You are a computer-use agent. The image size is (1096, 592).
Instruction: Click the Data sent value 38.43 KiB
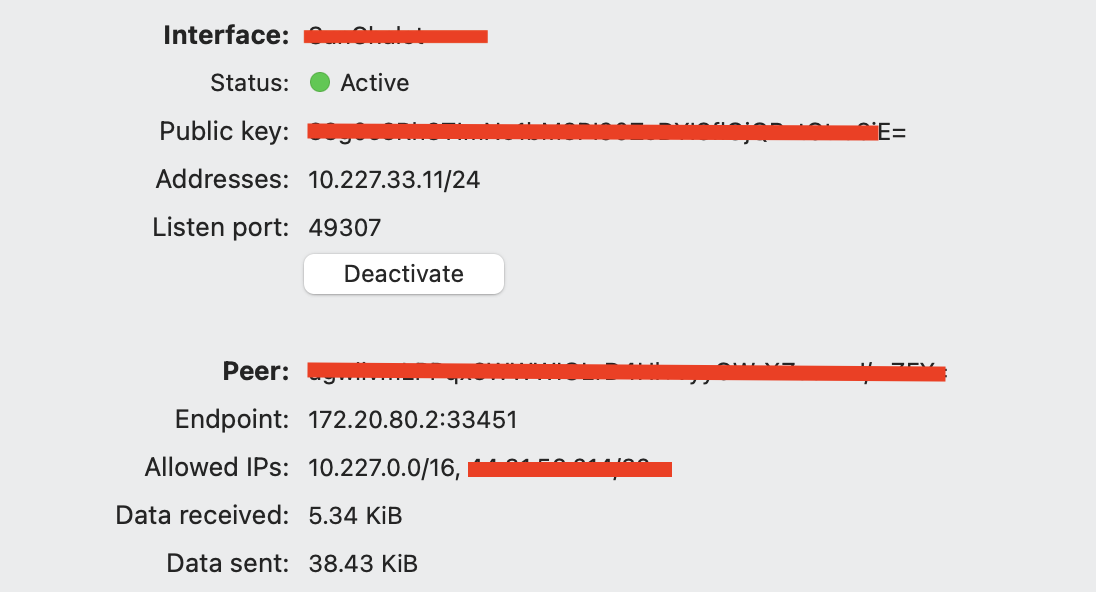coord(363,563)
